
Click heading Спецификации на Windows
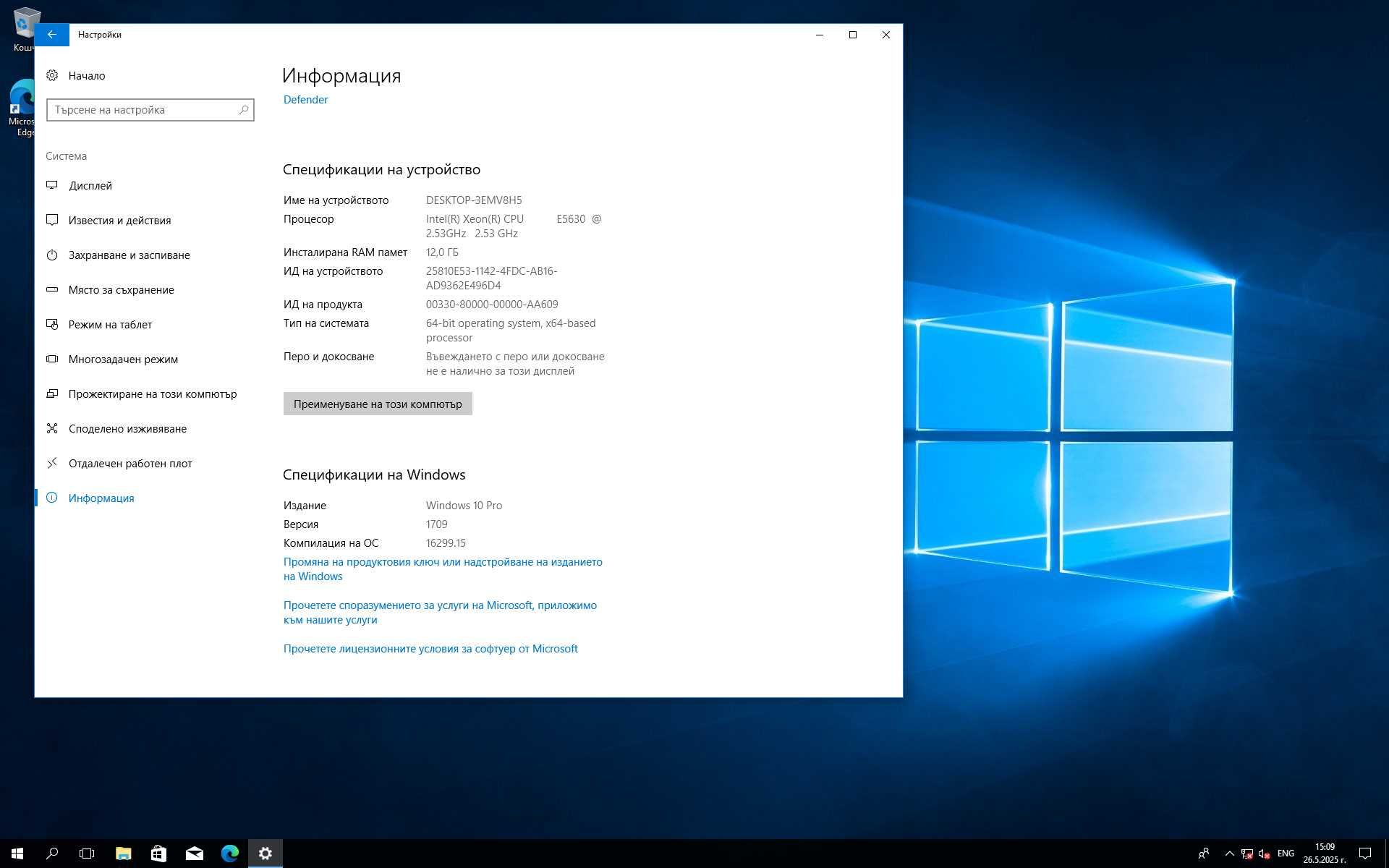374,475
